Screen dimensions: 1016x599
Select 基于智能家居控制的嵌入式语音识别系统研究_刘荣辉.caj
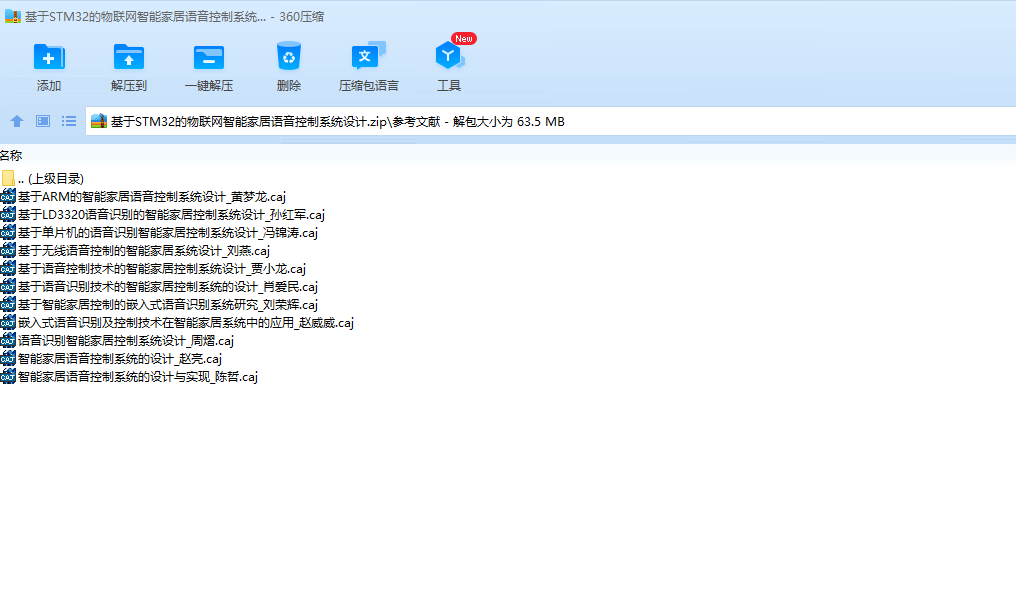[168, 305]
